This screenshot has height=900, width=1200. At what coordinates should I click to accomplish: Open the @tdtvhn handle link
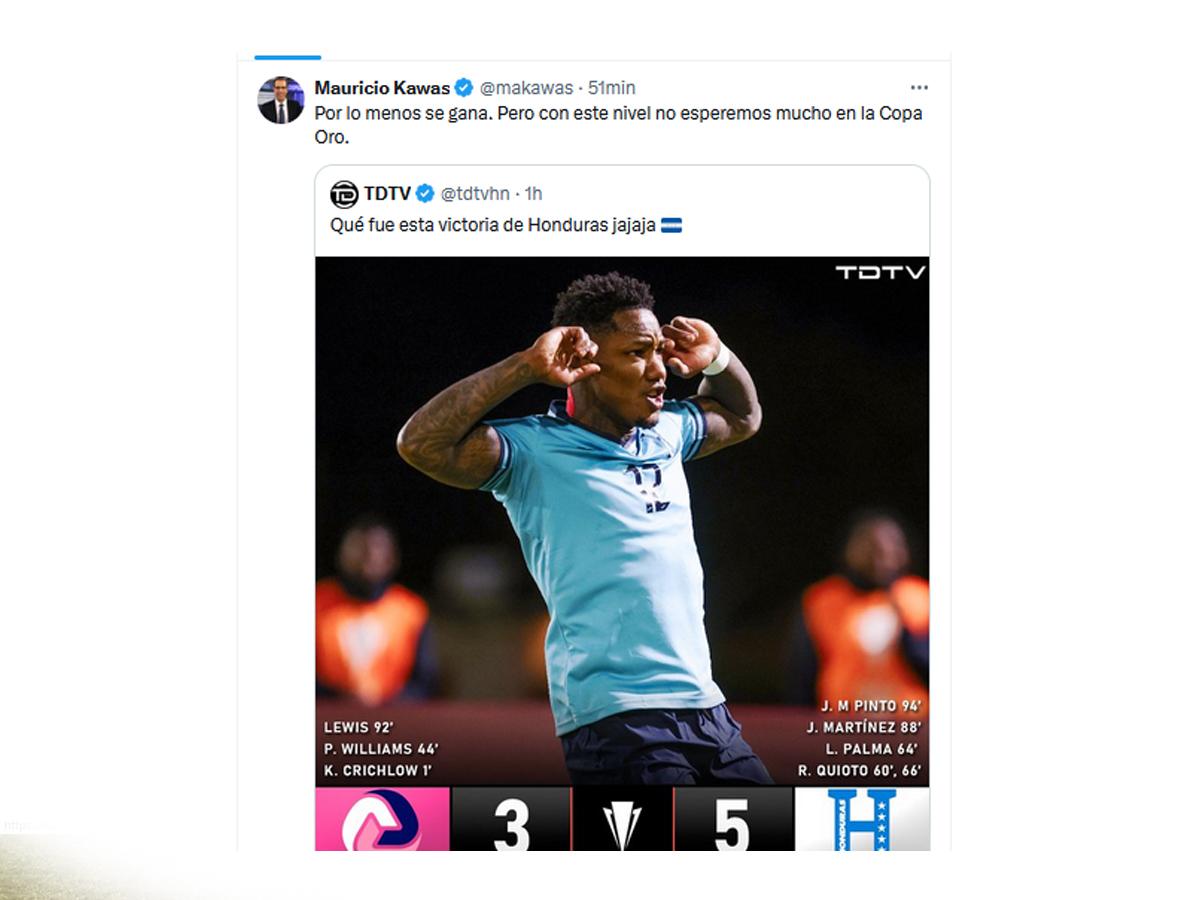pos(476,193)
